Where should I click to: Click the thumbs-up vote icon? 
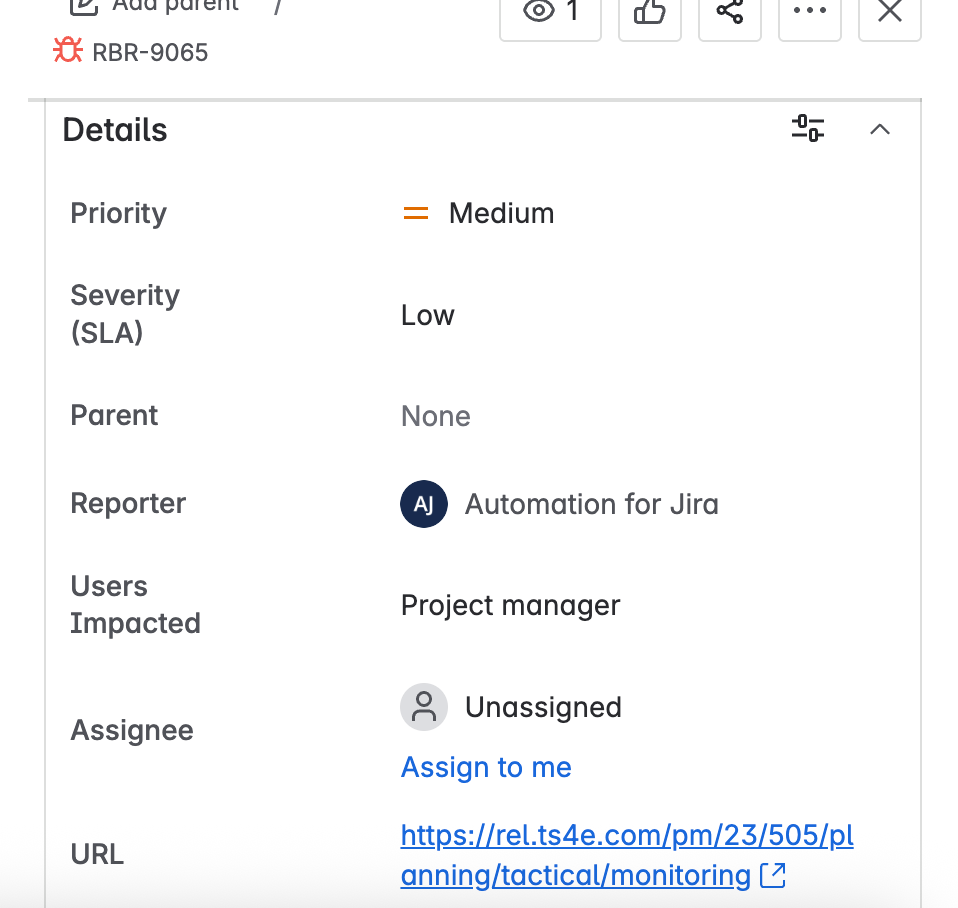click(649, 12)
